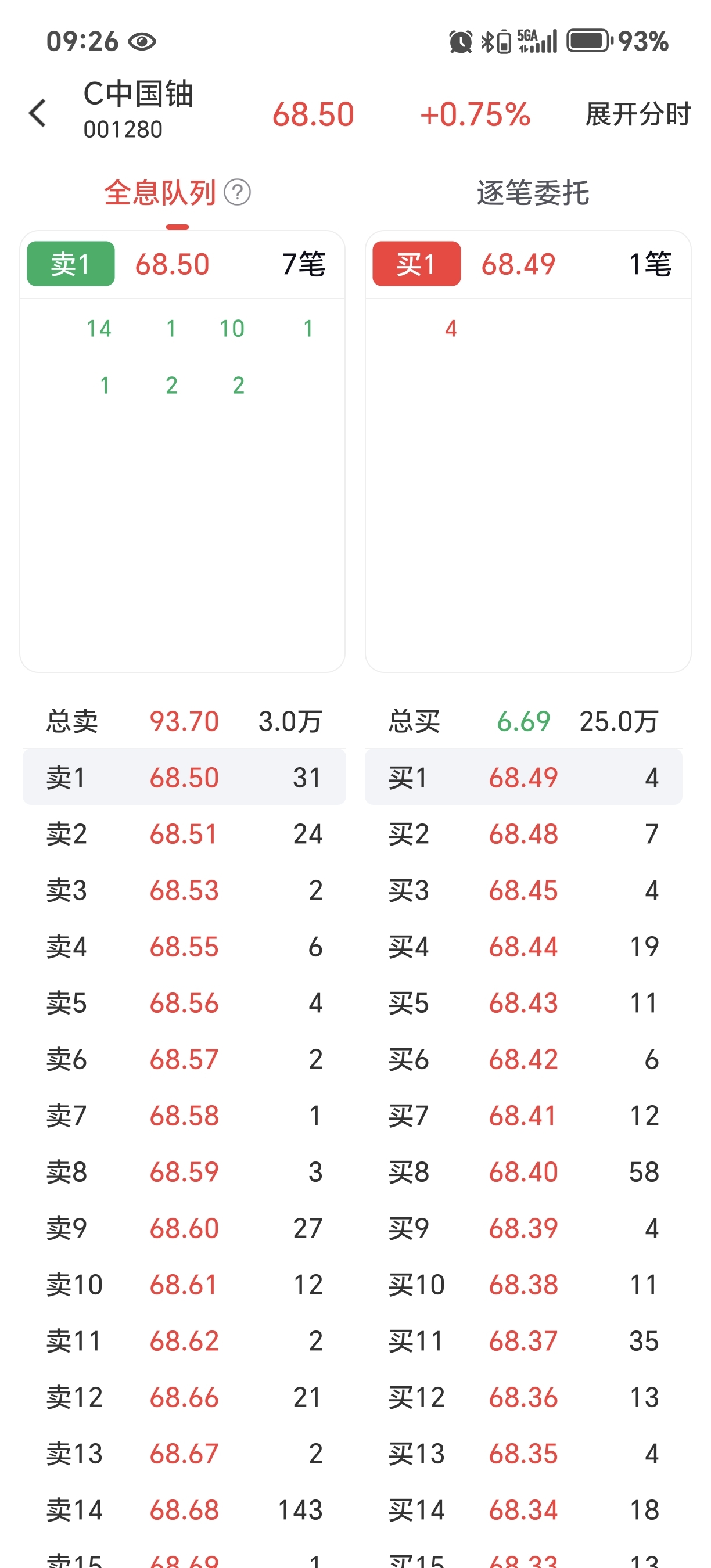Select the 买1 68.49 order row
Viewport: 711px width, 1568px height.
523,777
